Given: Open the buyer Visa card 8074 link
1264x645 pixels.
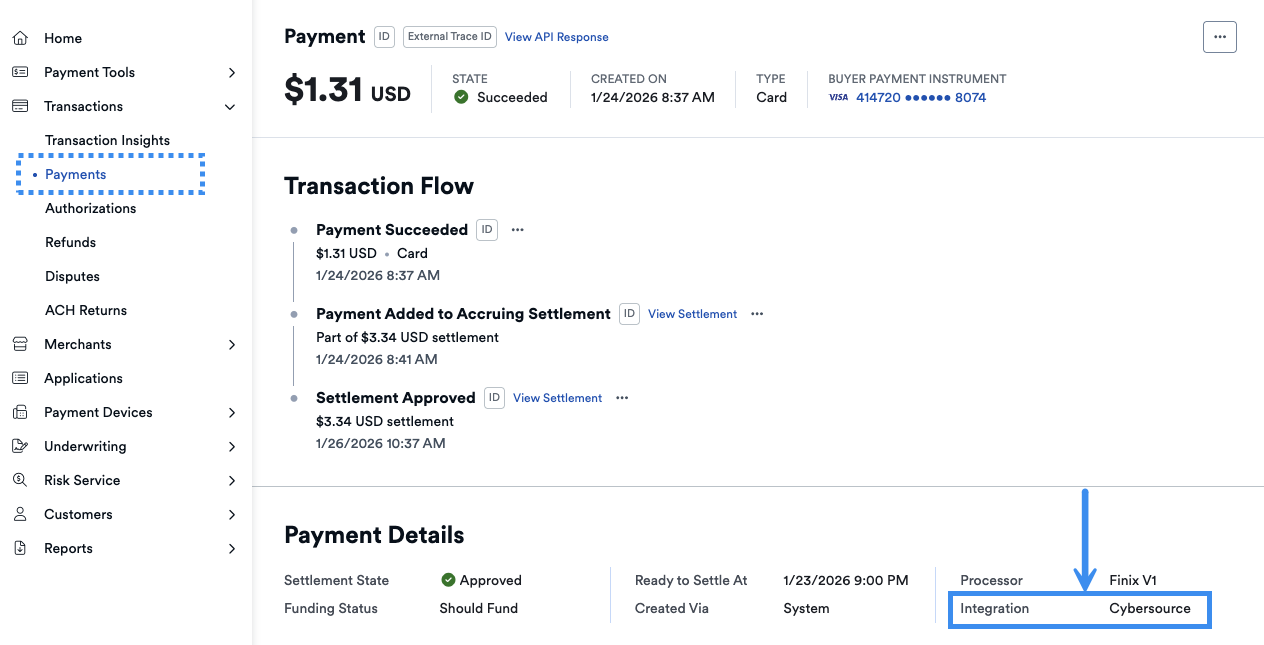Looking at the screenshot, I should (x=920, y=98).
